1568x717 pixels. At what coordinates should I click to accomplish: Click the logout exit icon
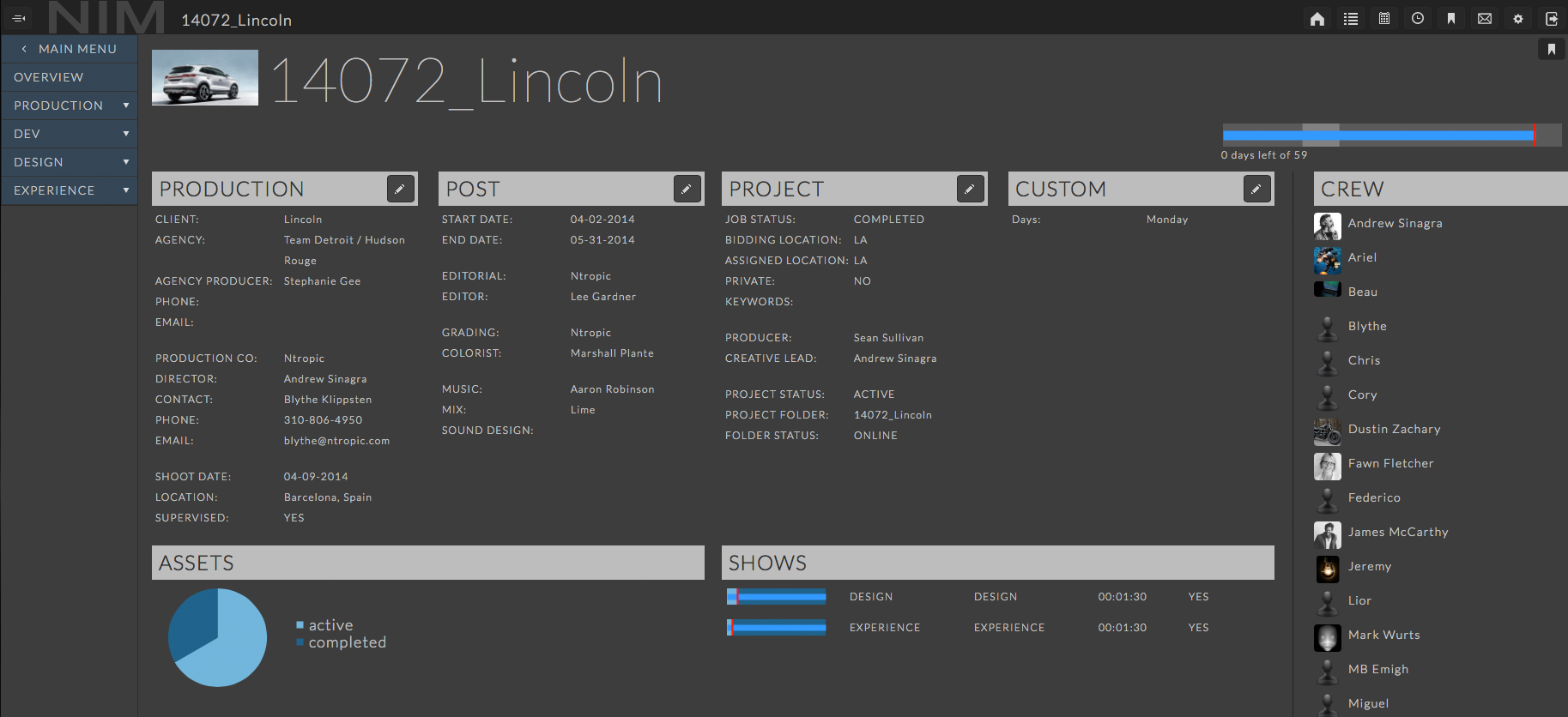[x=1552, y=19]
